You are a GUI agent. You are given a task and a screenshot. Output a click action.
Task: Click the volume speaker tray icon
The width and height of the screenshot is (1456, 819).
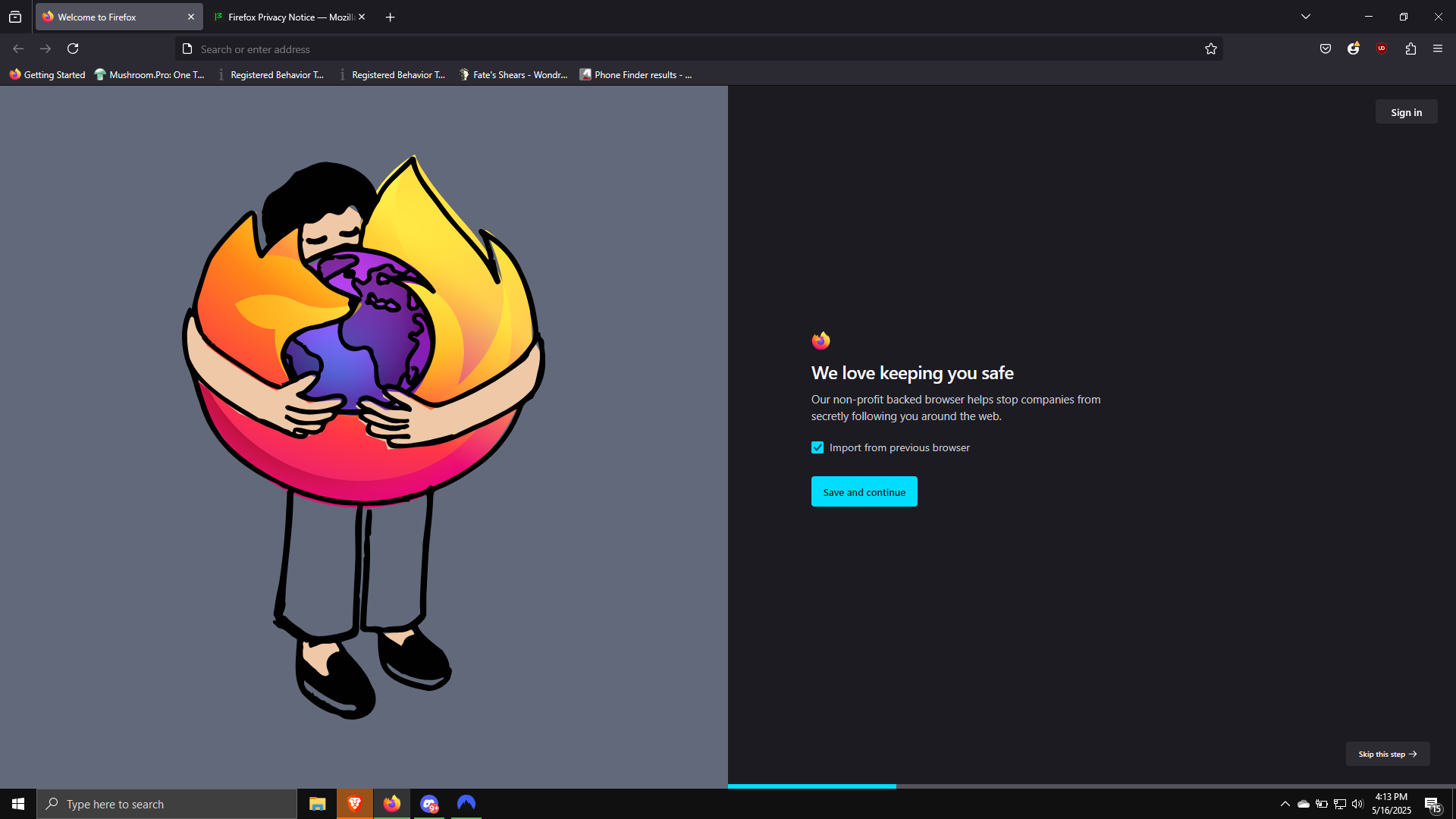(1357, 804)
